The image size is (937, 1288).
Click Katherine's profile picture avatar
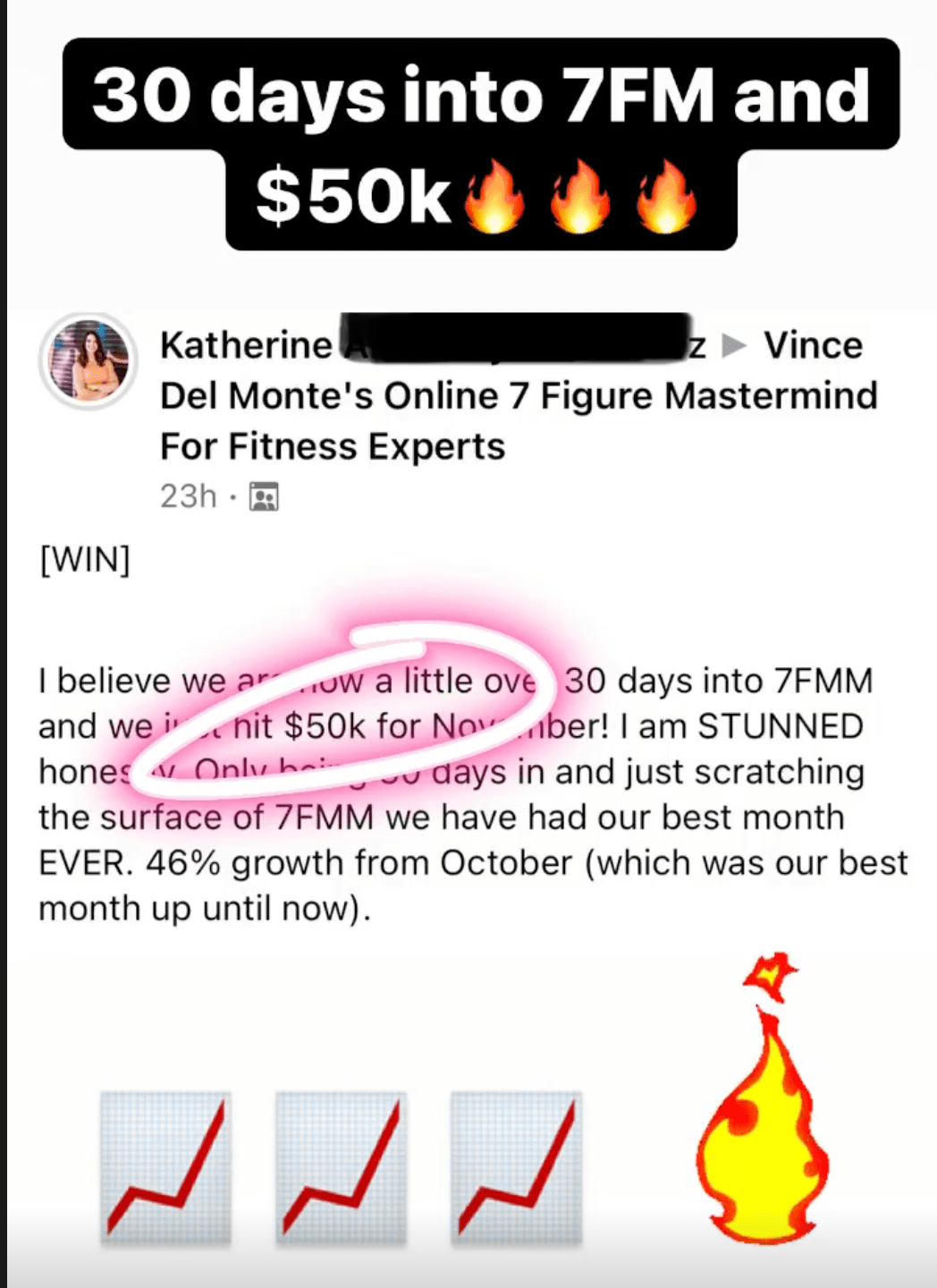[88, 360]
